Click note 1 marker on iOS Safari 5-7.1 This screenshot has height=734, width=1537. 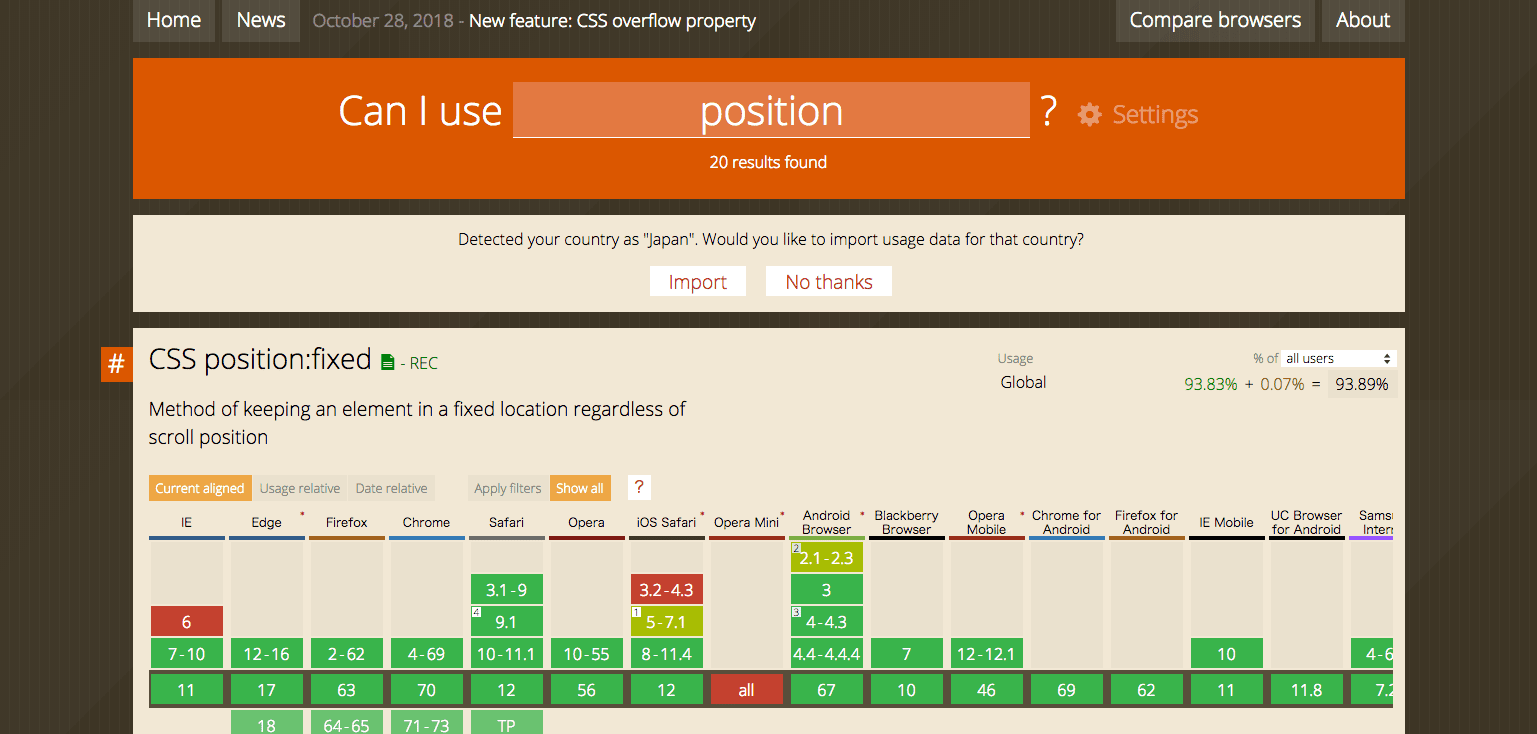[637, 612]
